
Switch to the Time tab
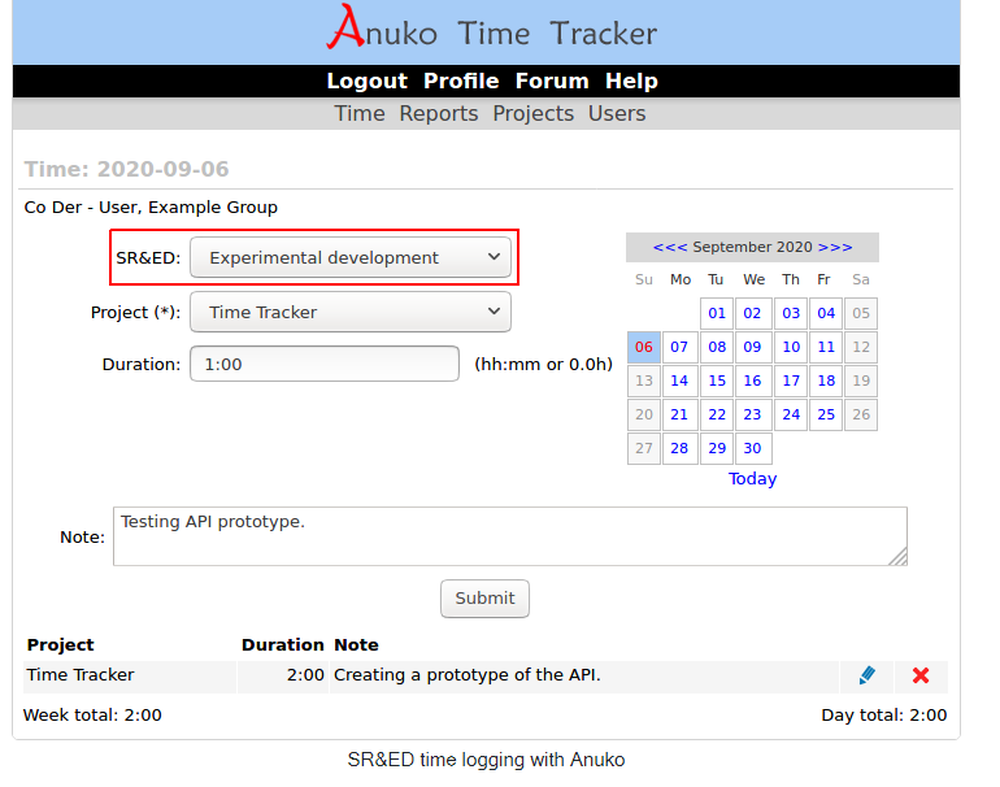coord(360,114)
